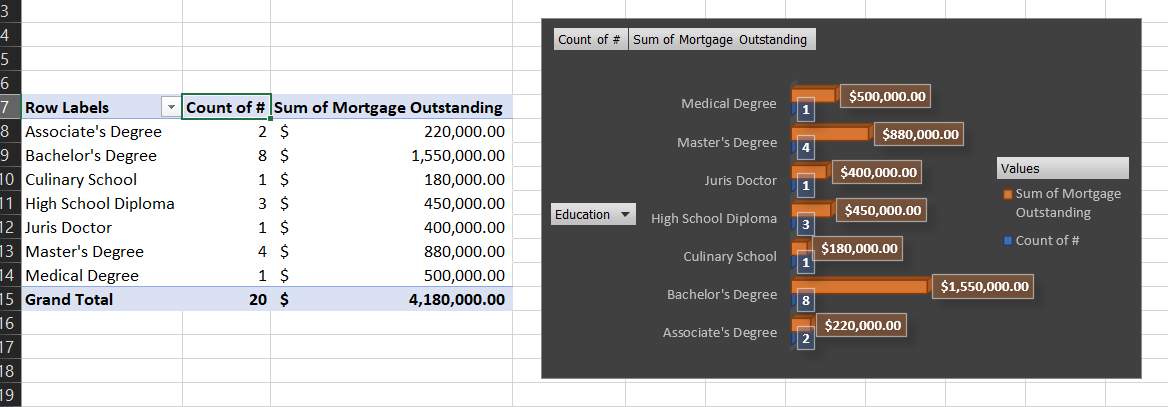Click the Bachelor's Degree row label cell

click(91, 156)
